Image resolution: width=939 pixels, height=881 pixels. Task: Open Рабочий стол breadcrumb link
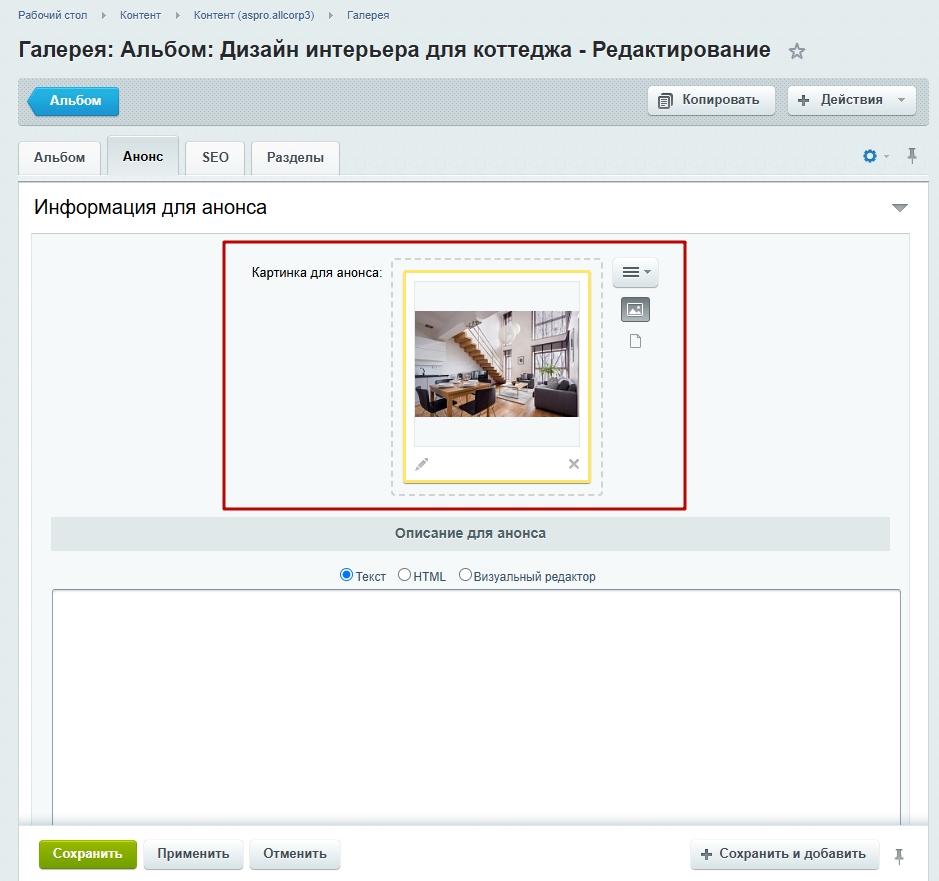coord(53,15)
